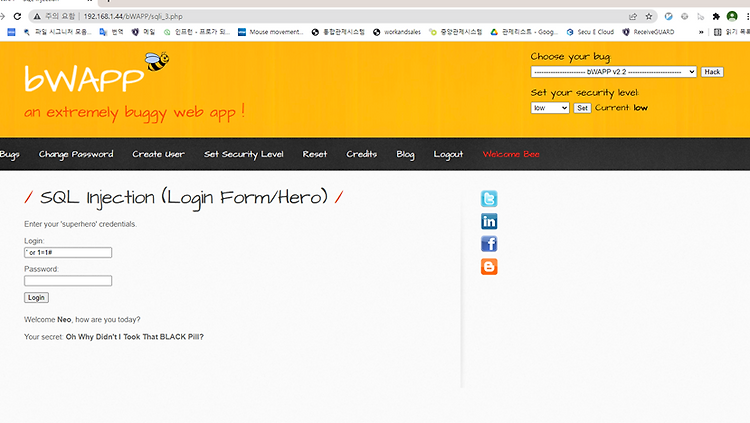Viewport: 750px width, 423px height.
Task: Focus the Password input field
Action: 68,281
